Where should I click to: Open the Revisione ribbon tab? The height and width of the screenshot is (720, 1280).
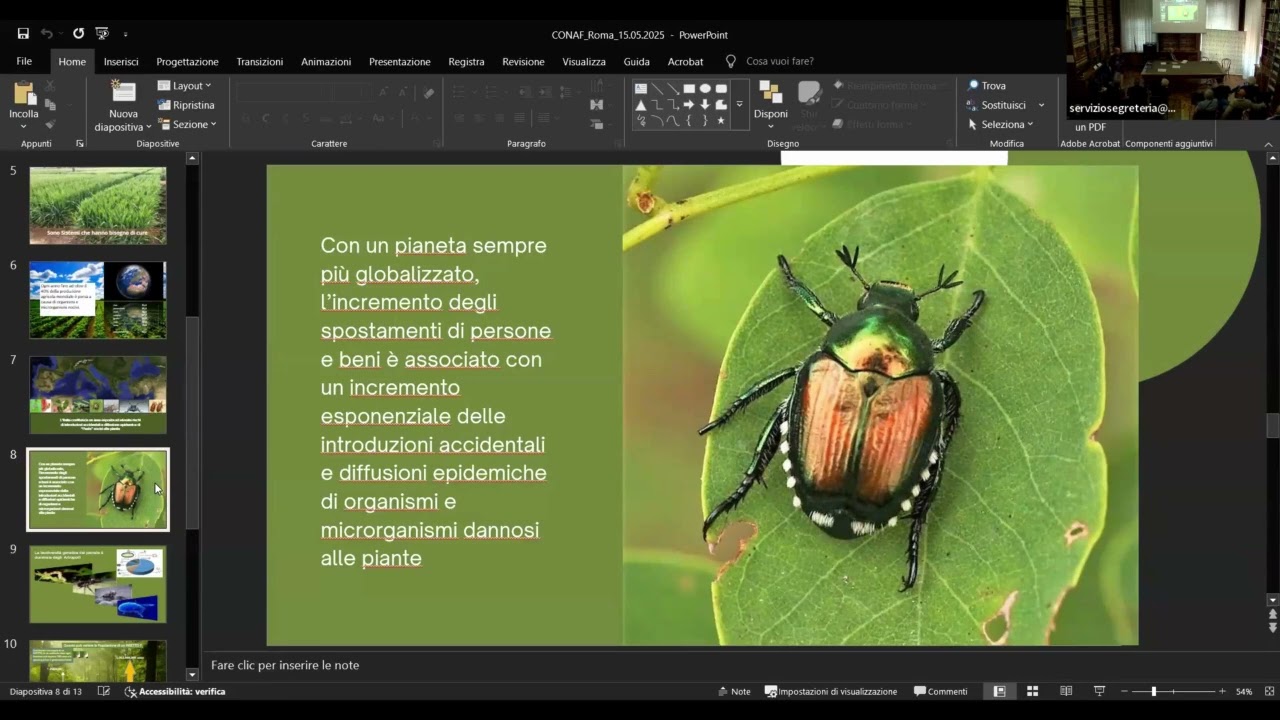[x=523, y=62]
